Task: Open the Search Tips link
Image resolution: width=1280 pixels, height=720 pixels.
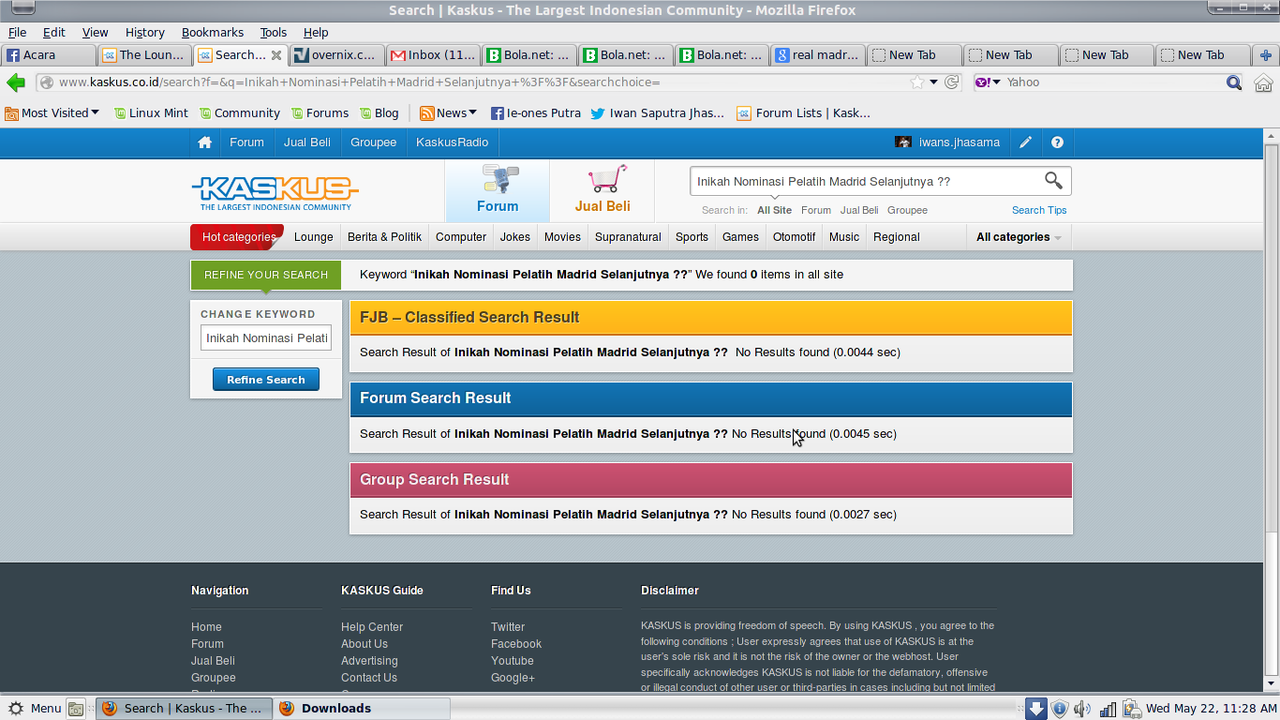Action: pos(1039,210)
